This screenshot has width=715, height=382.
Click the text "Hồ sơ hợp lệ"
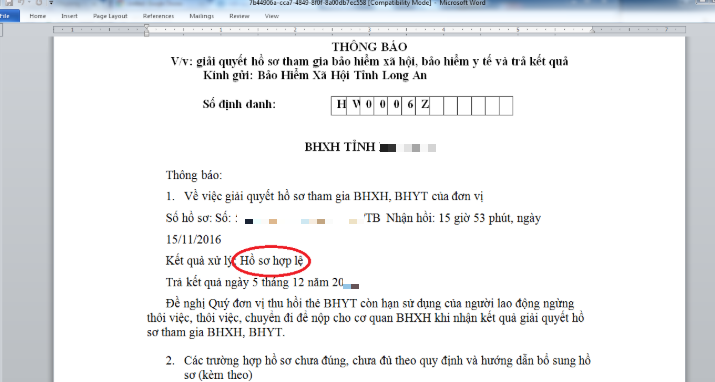[271, 261]
